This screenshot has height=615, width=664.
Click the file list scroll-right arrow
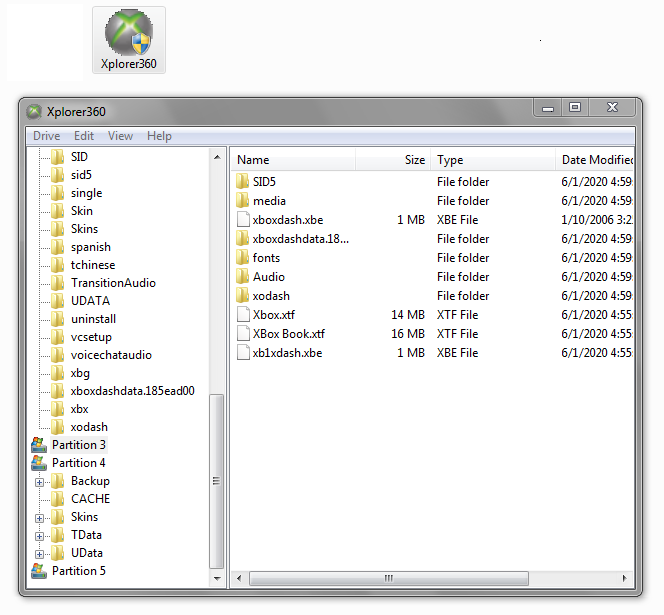pos(625,578)
